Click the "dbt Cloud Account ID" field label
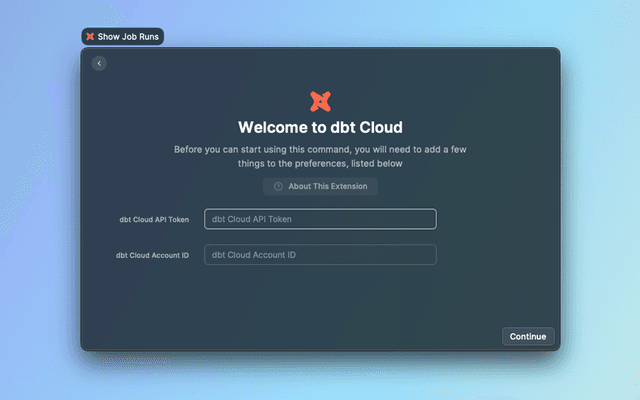This screenshot has height=400, width=640. [x=152, y=255]
